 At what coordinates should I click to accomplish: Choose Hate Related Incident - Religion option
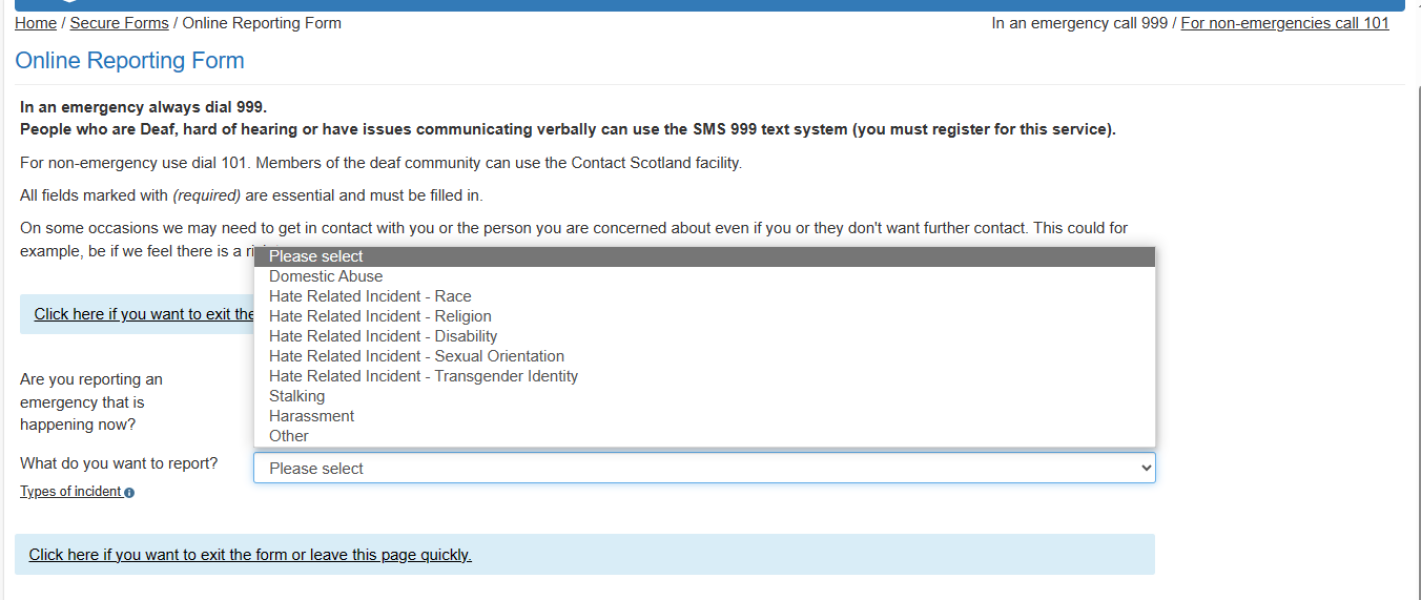coord(380,316)
